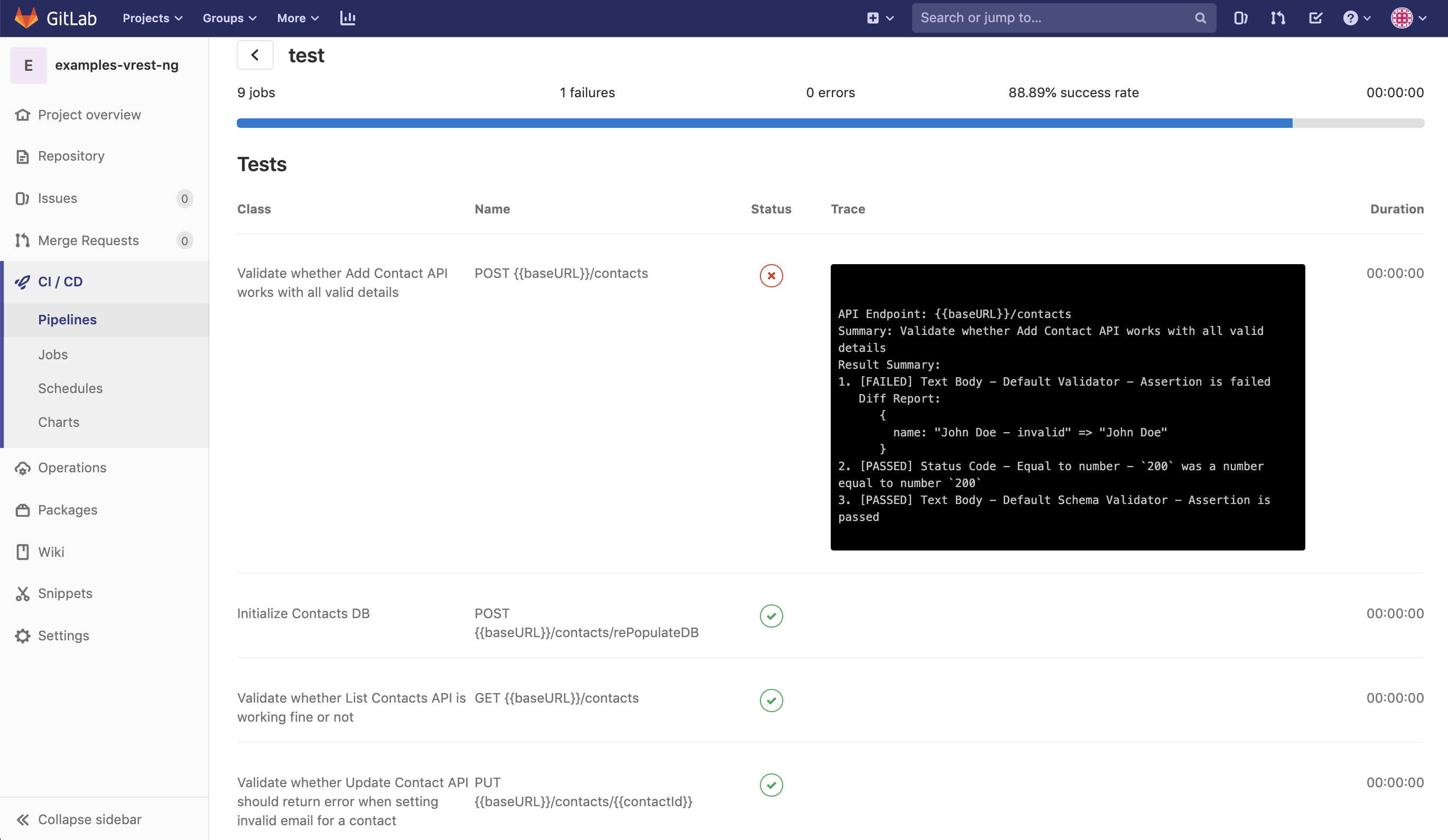Screen dimensions: 1448x840
Task: Open Merge requests from the top navbar icon
Action: pyautogui.click(x=1278, y=18)
